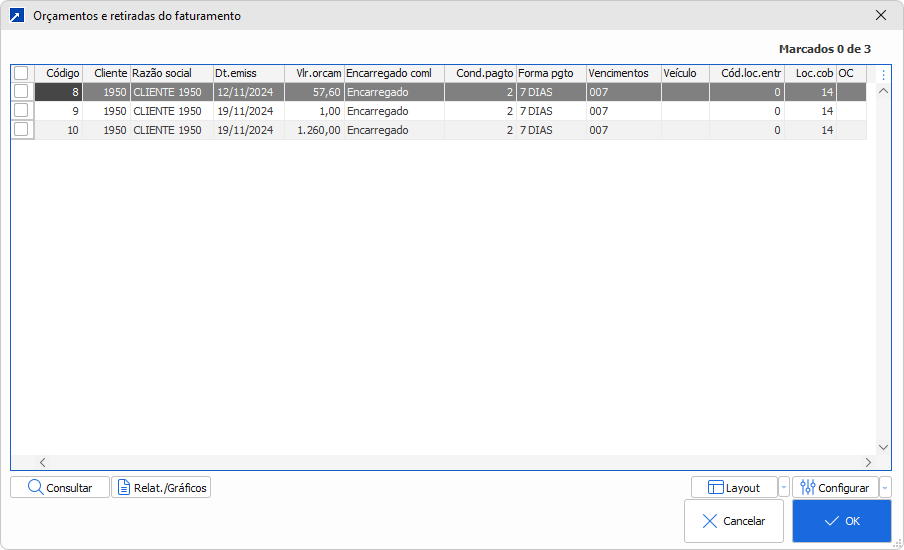Sort by the Cliente column header
Viewport: 904px width, 550px height.
click(x=107, y=73)
